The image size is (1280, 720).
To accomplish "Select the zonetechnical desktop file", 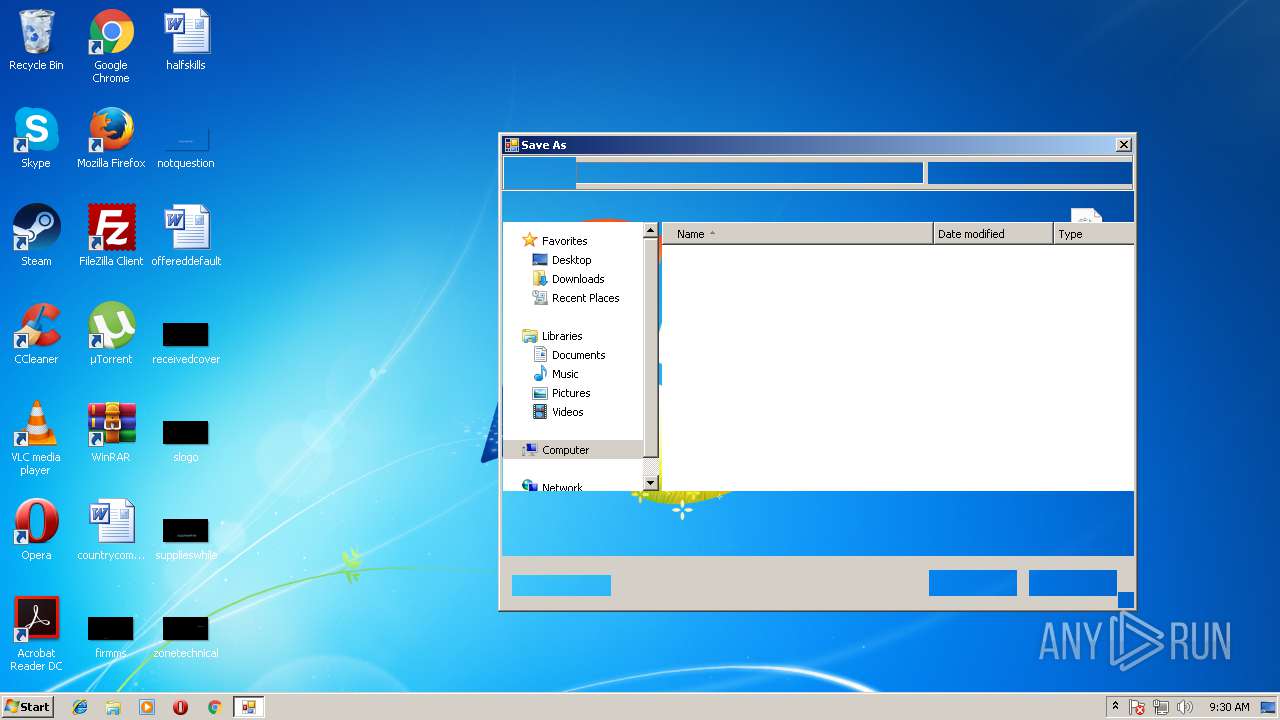I will pos(186,635).
